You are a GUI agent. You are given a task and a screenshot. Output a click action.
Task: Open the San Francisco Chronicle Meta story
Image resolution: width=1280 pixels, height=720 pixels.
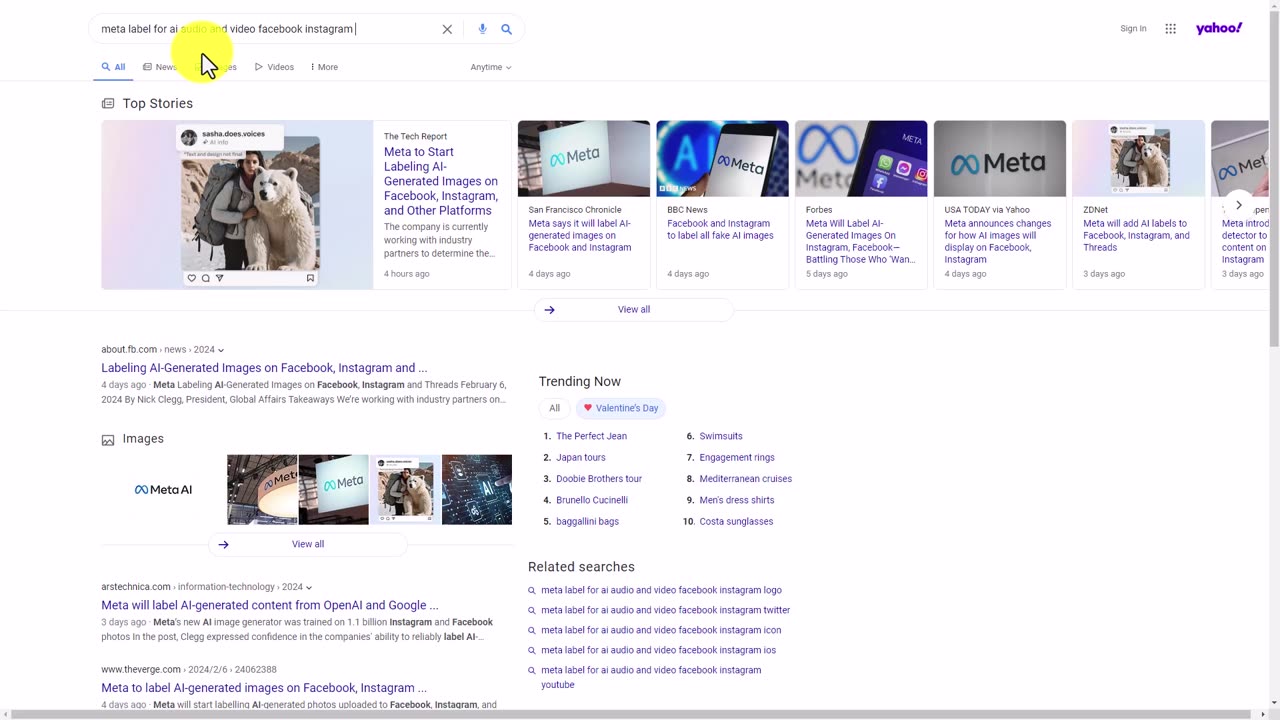(x=580, y=236)
